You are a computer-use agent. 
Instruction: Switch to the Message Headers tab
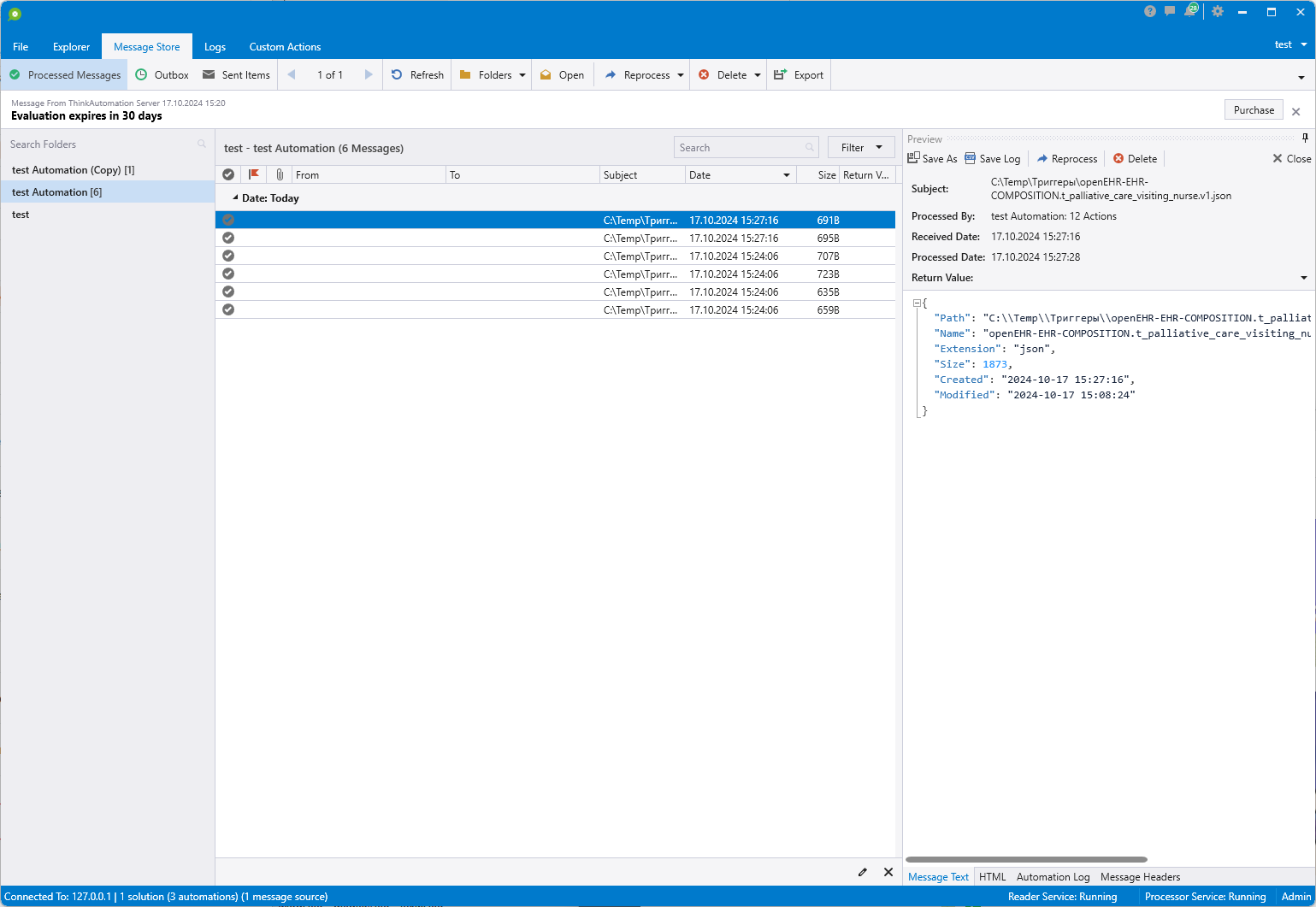click(x=1140, y=877)
